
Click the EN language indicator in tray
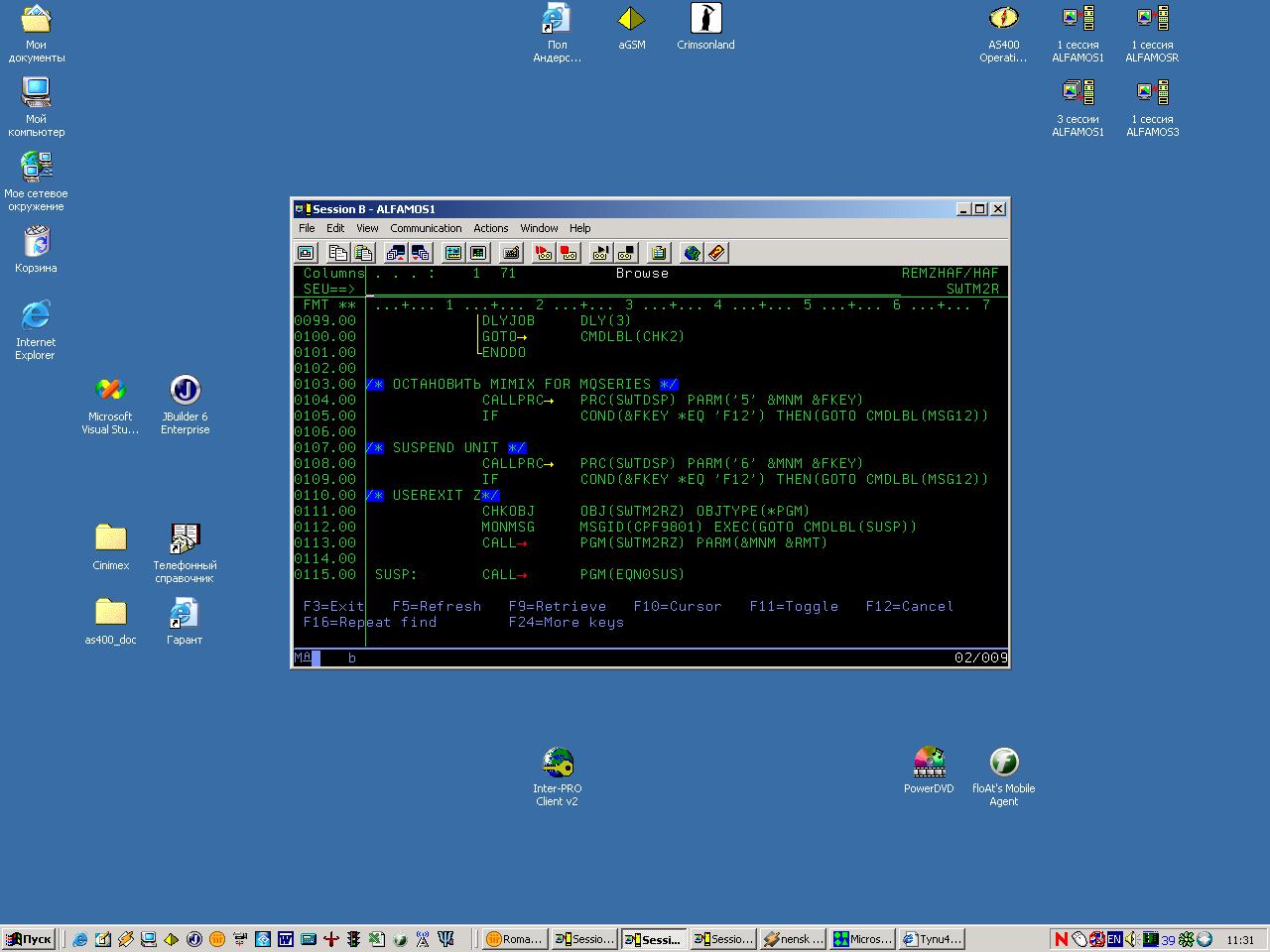(1114, 939)
